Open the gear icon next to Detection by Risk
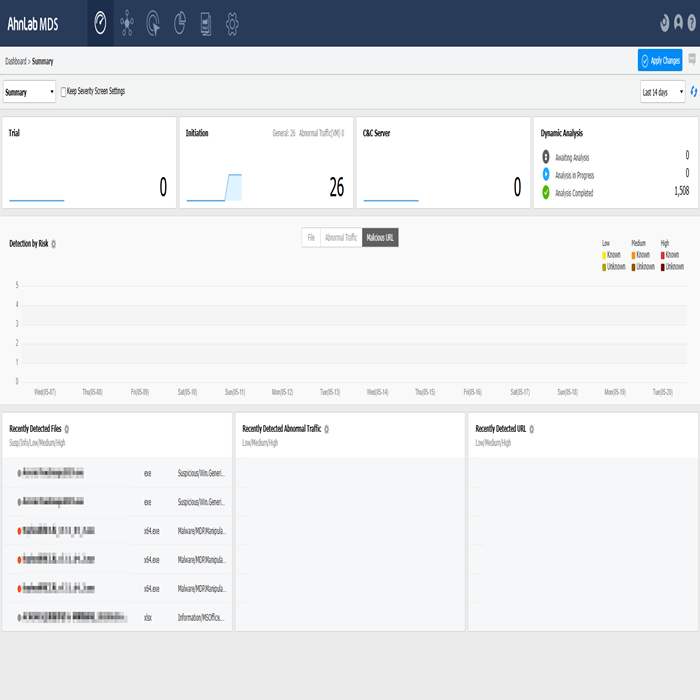The height and width of the screenshot is (700, 700). pos(53,244)
